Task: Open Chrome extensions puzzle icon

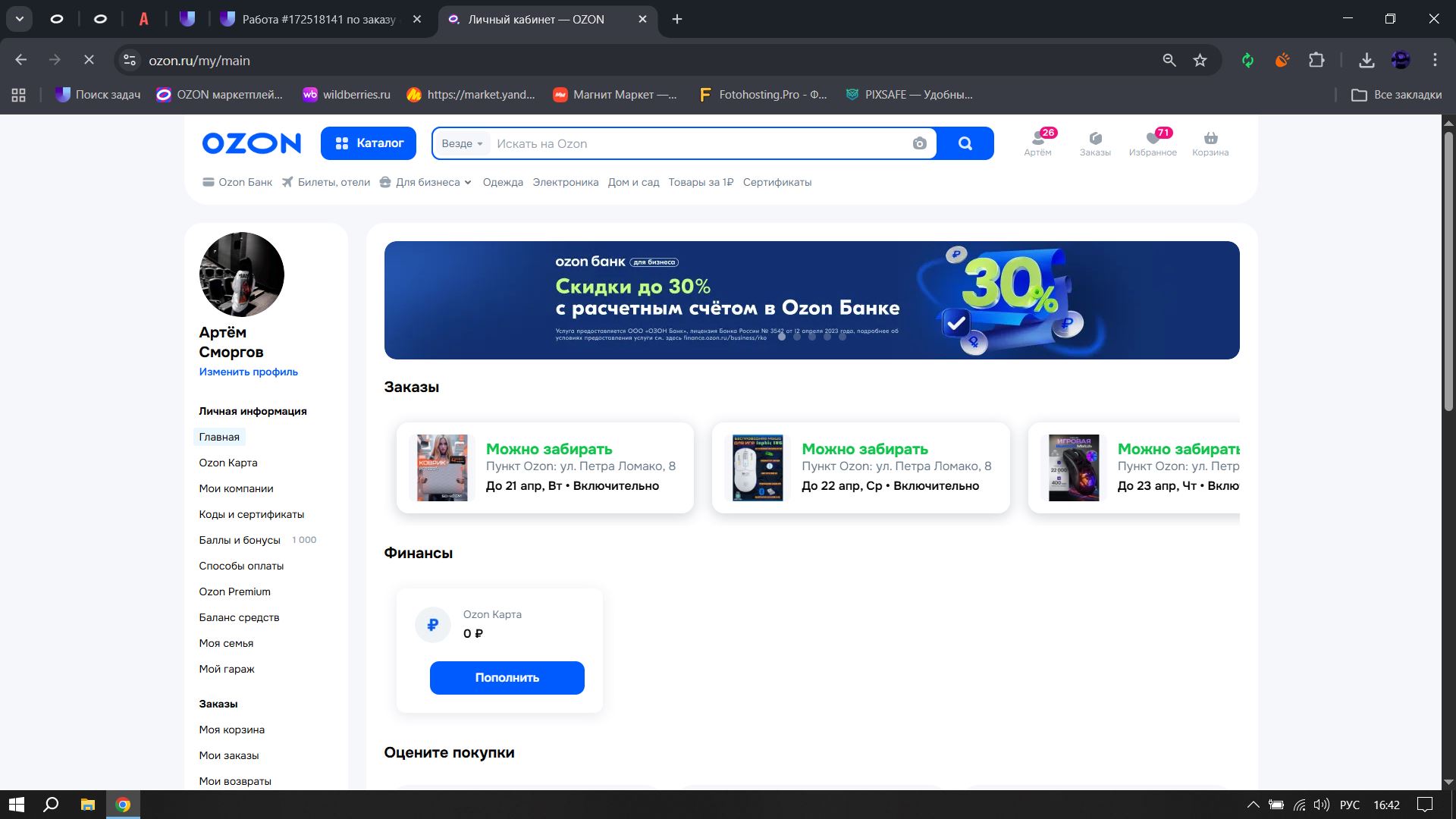Action: [x=1316, y=60]
